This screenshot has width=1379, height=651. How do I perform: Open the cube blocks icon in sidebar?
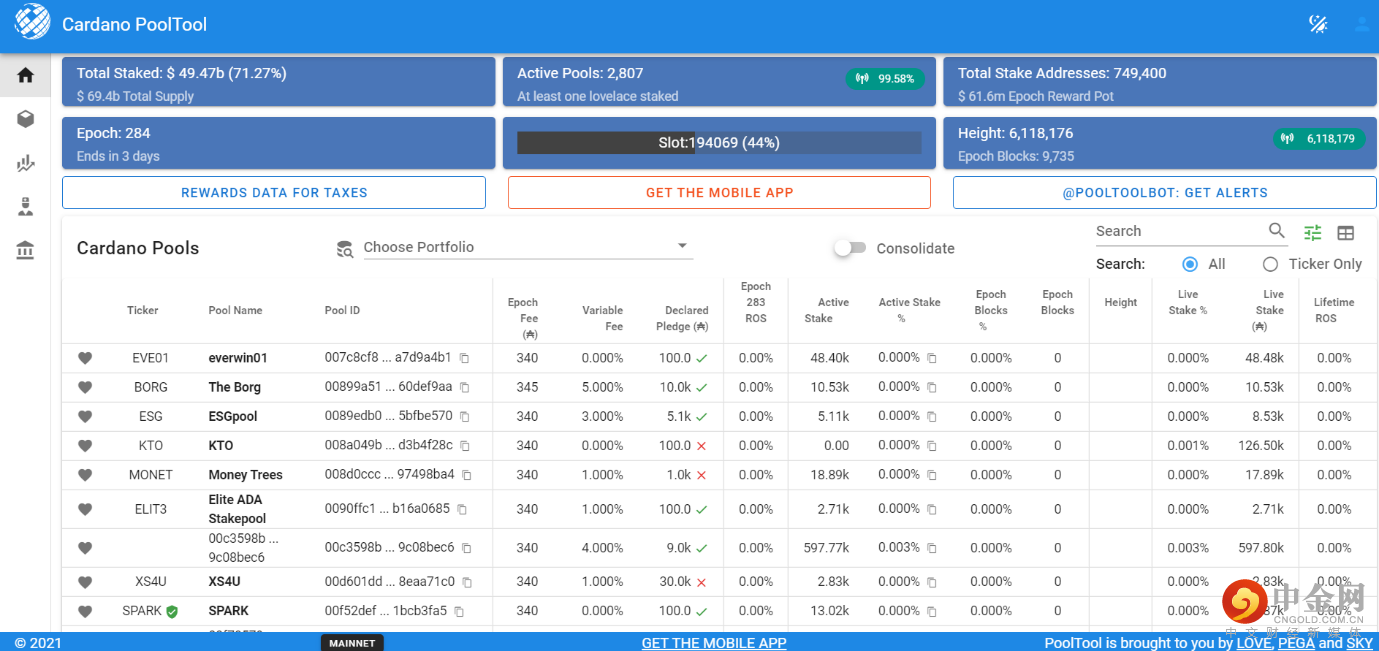pos(25,119)
